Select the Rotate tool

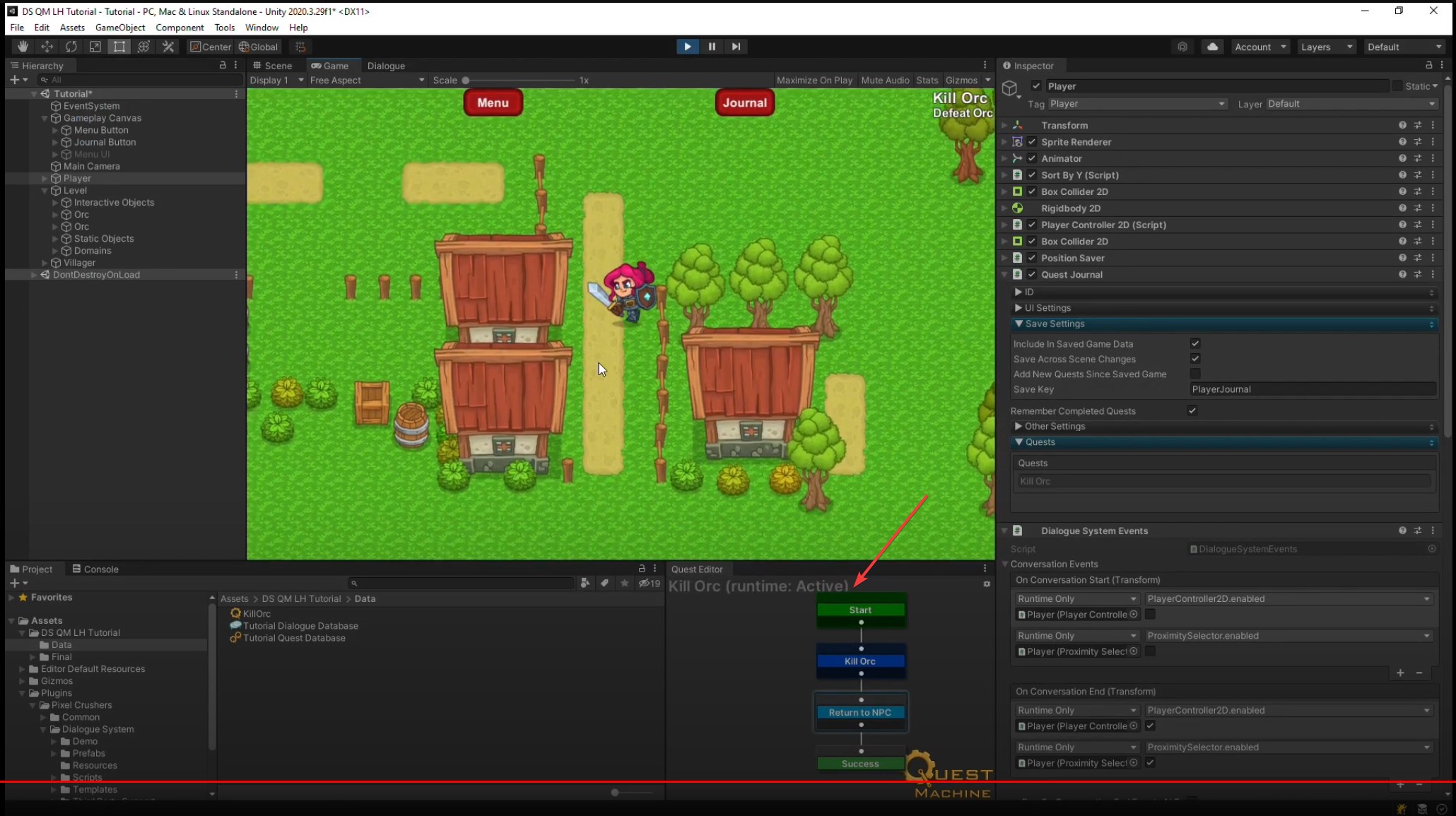[71, 47]
